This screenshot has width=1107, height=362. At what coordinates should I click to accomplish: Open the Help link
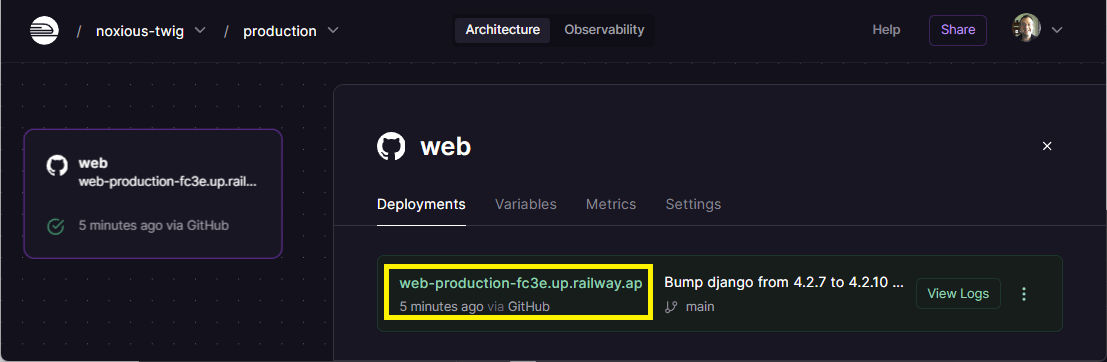pyautogui.click(x=886, y=30)
